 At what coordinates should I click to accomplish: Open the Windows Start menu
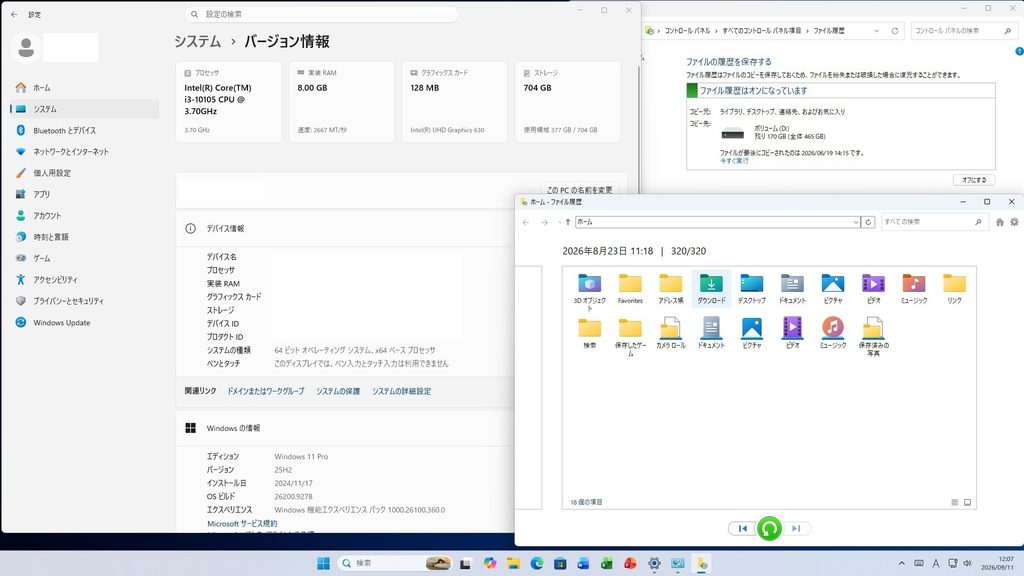(323, 563)
